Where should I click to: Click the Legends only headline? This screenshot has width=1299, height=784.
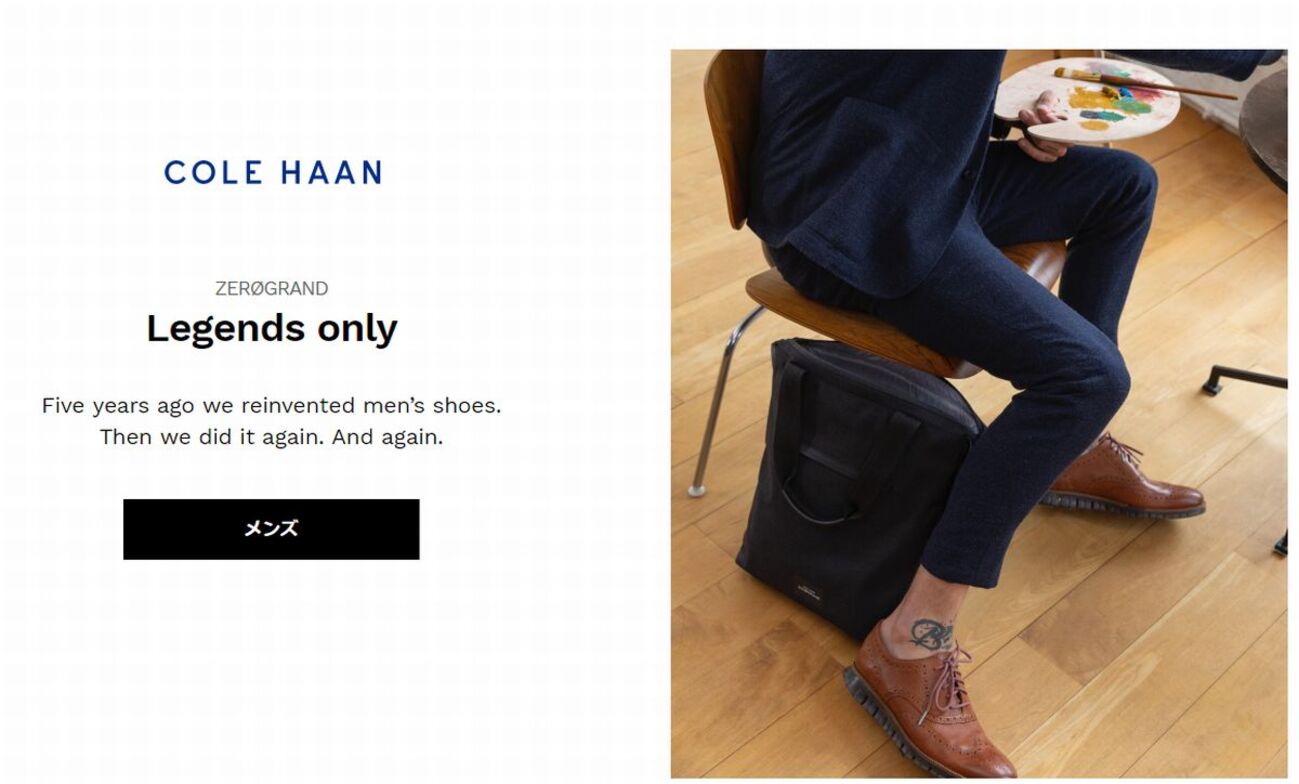click(271, 328)
